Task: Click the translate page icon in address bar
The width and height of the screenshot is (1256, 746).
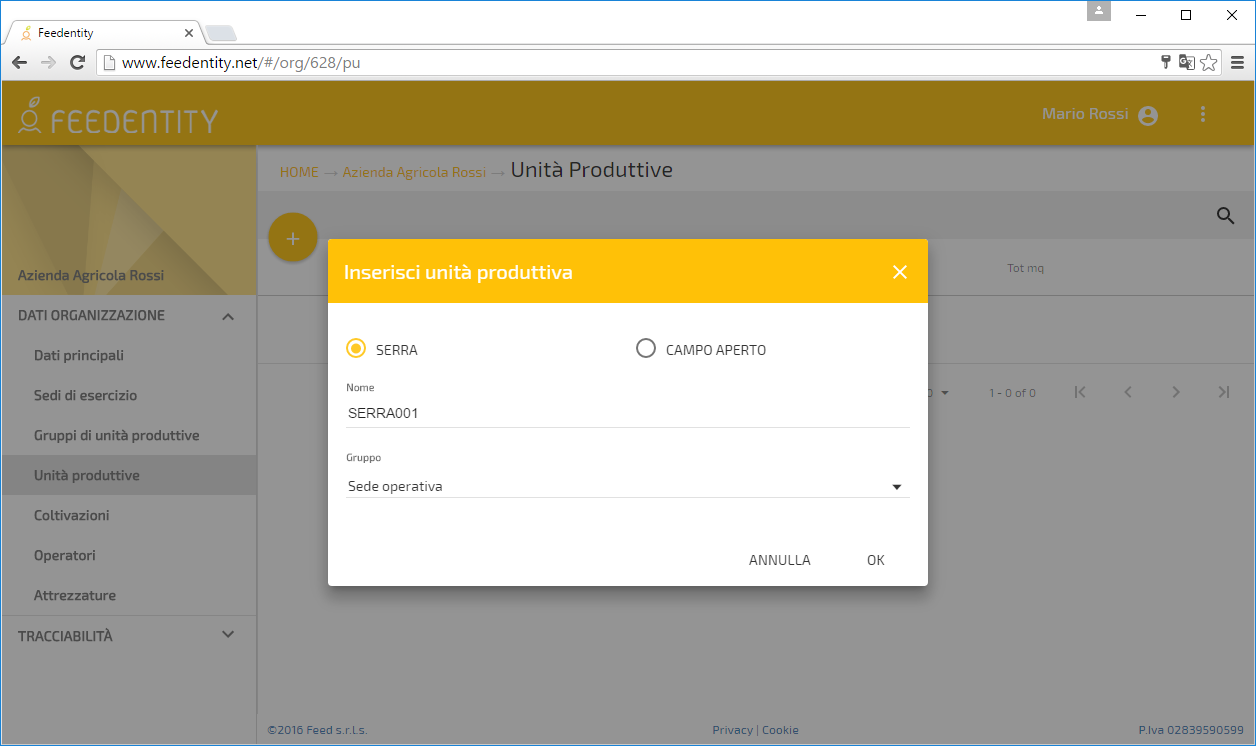Action: coord(1187,63)
